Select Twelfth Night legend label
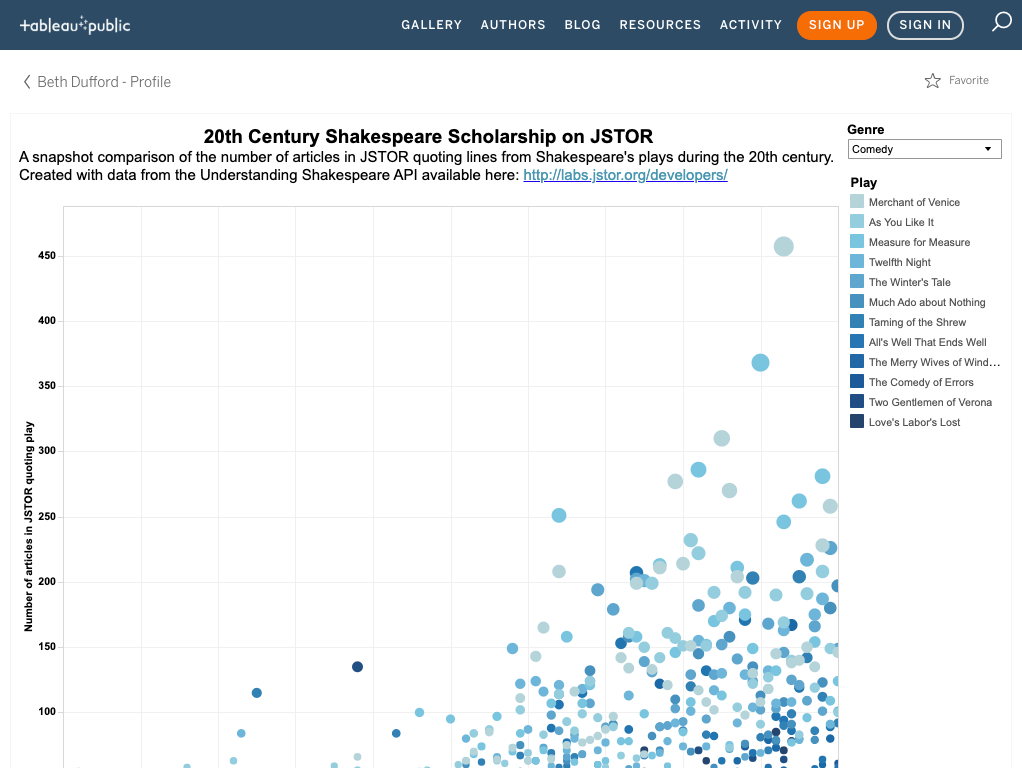The width and height of the screenshot is (1022, 768). (899, 262)
